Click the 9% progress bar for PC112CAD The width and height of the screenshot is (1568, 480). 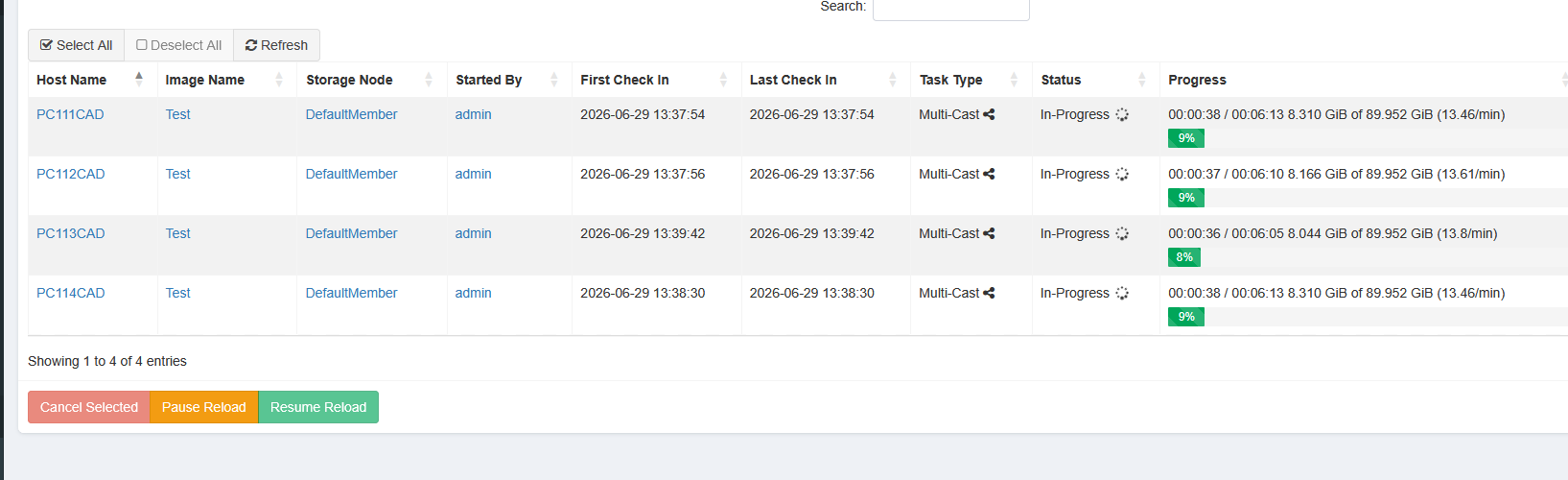click(1186, 198)
